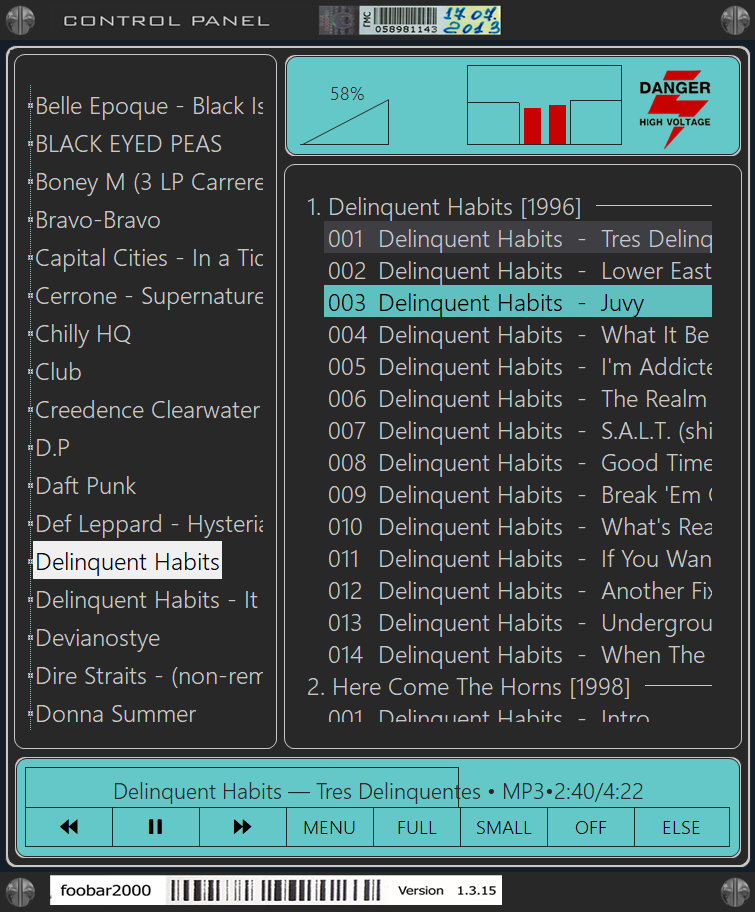The image size is (755, 912).
Task: Select Daft Punk in the artist tree
Action: [x=86, y=486]
